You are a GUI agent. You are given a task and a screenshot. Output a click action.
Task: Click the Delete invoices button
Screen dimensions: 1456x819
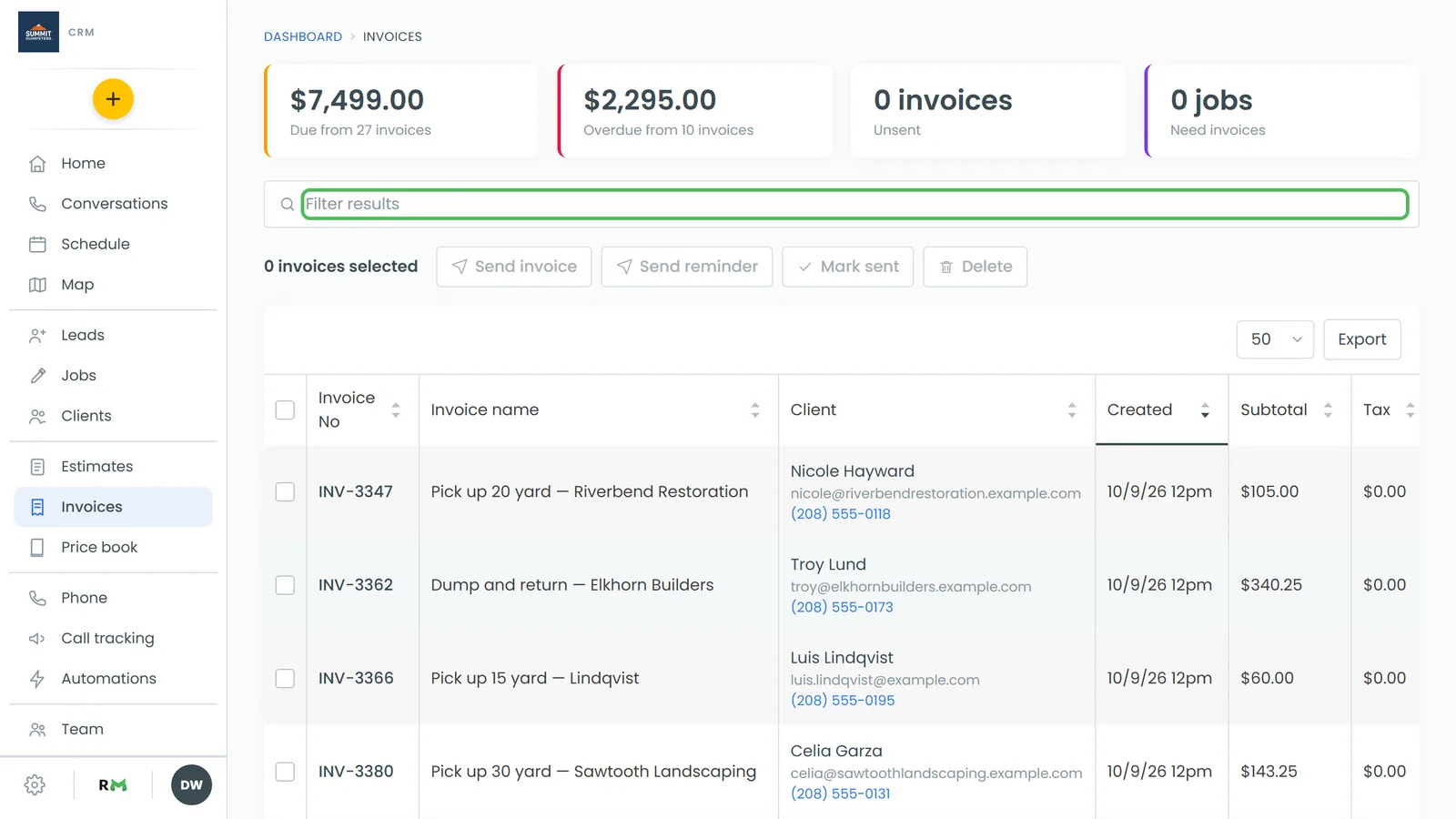[976, 267]
